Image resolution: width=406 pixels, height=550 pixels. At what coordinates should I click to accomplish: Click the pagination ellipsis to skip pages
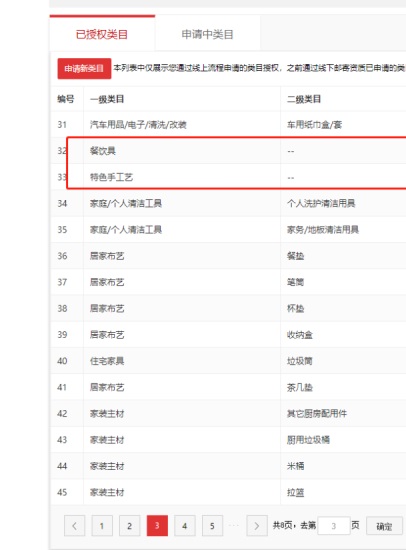tap(234, 525)
